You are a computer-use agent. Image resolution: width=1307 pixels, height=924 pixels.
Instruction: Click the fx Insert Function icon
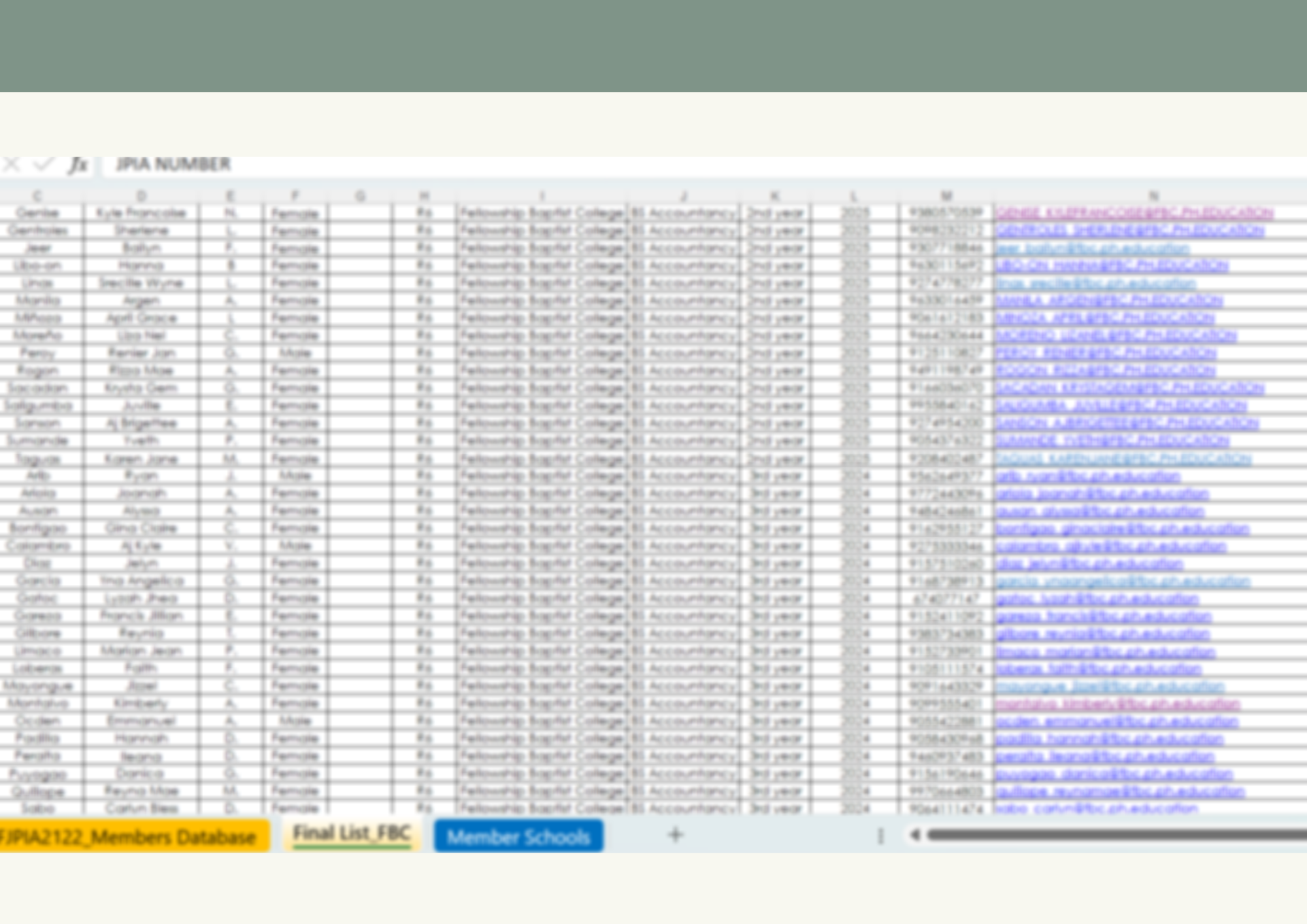78,165
